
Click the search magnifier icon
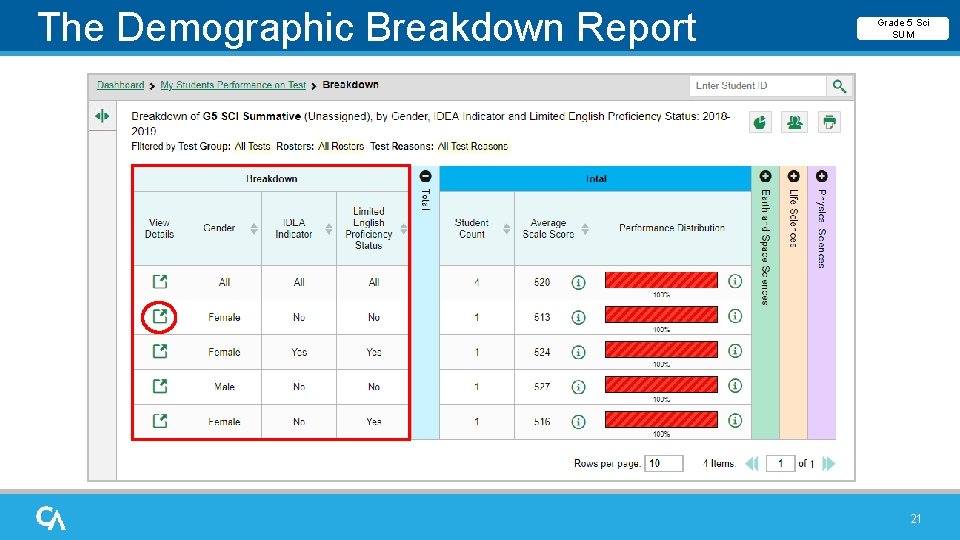click(x=839, y=86)
